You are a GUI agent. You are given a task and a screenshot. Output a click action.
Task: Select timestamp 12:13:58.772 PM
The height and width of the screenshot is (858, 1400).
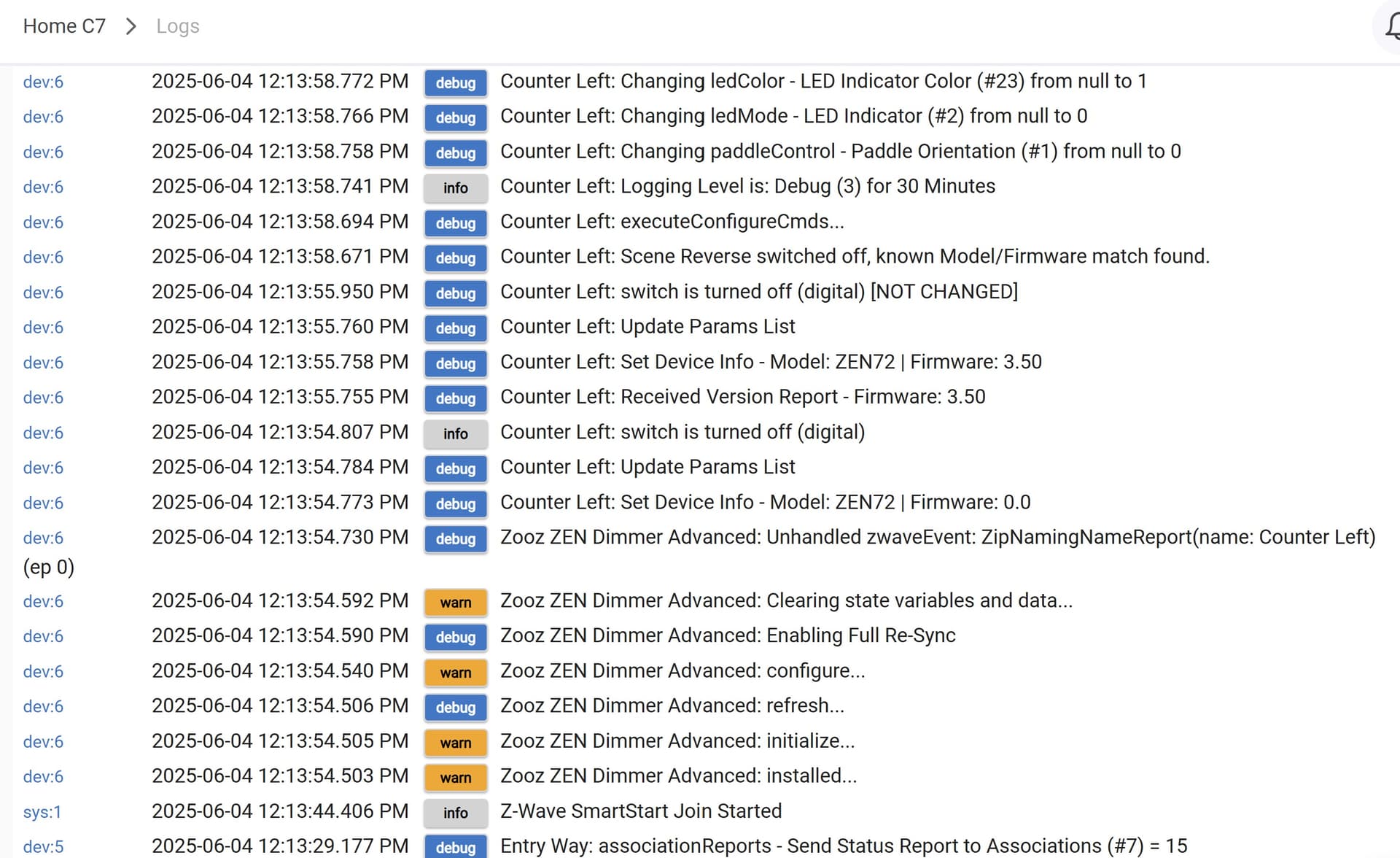point(280,81)
